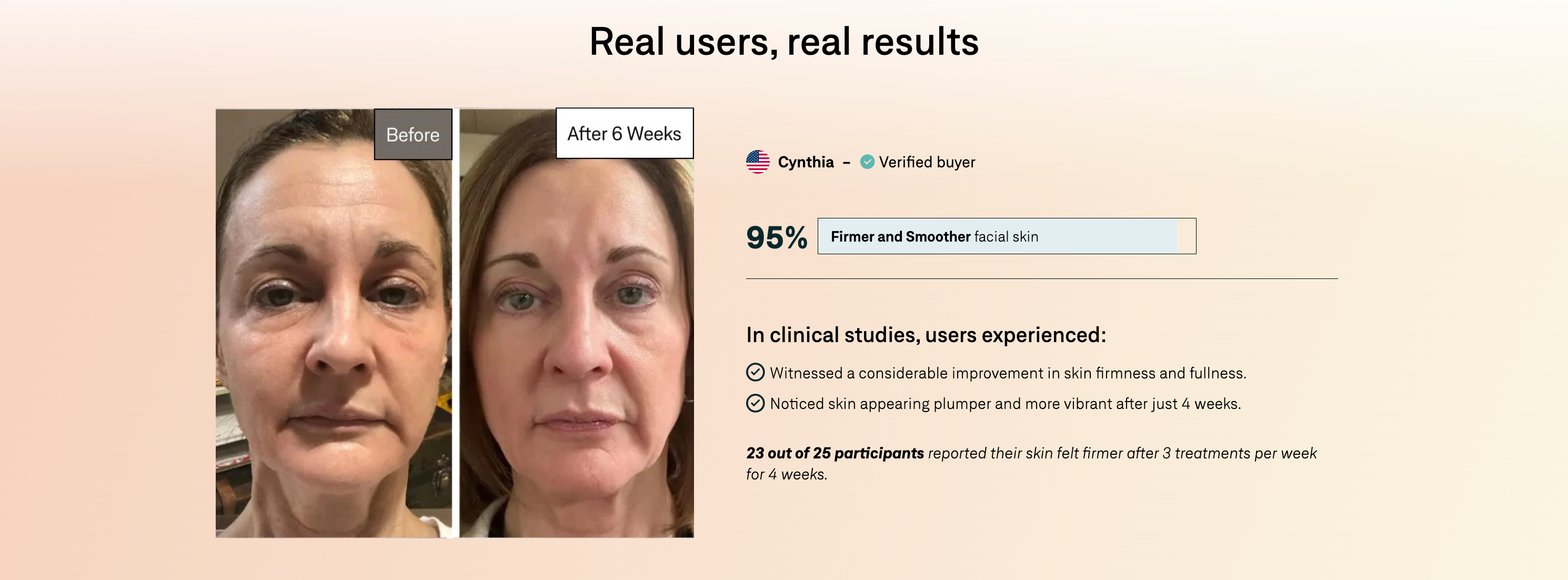Click the 95% statistic figure
The image size is (1568, 580).
776,237
